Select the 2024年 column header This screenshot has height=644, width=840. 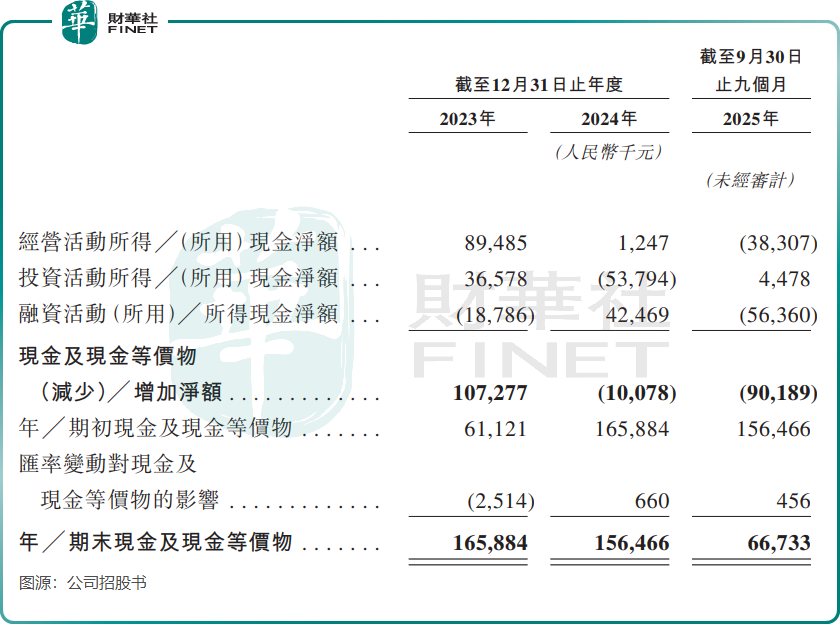[609, 119]
